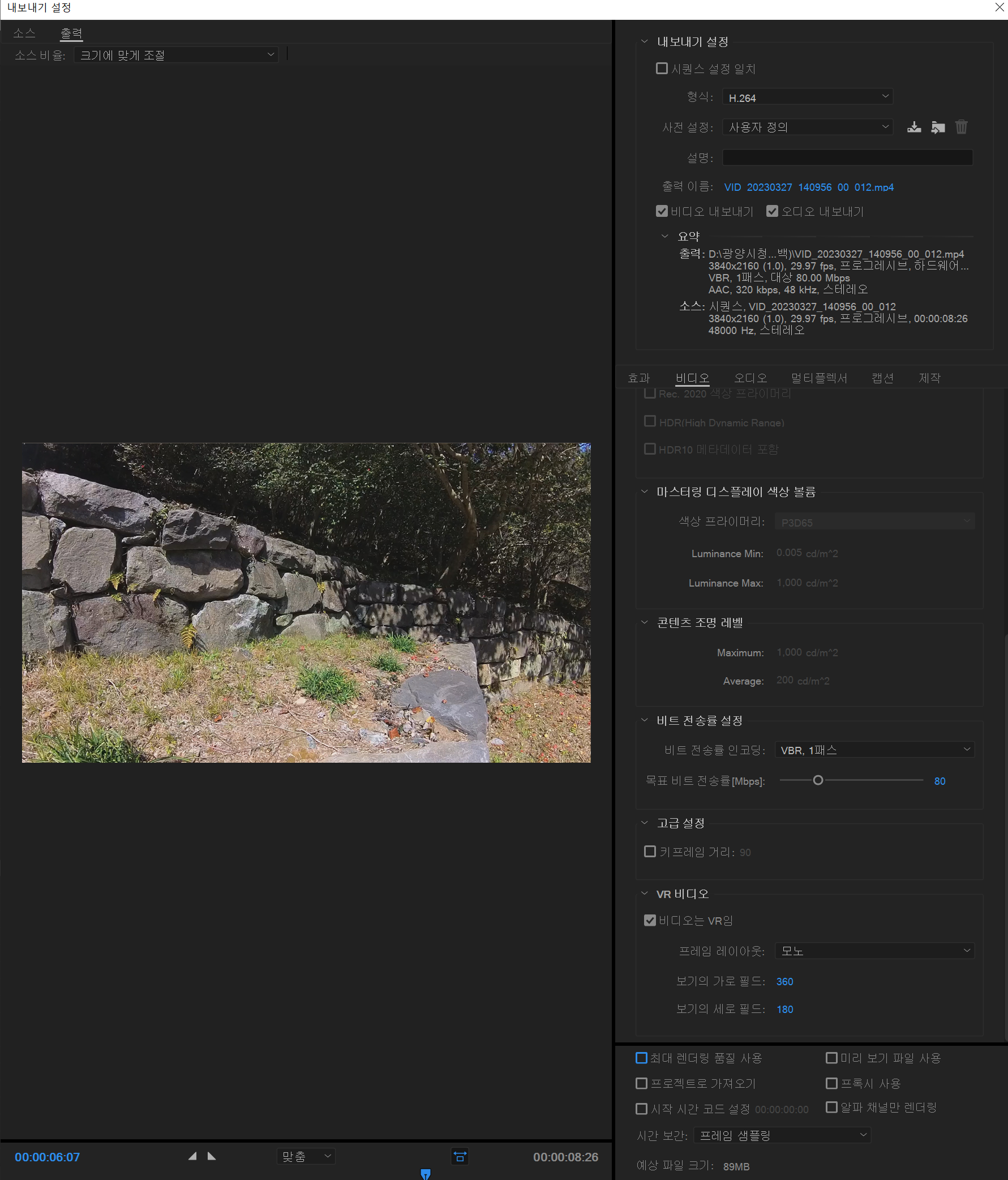The image size is (1008, 1180).
Task: Click the import preset folder icon
Action: coord(938,127)
